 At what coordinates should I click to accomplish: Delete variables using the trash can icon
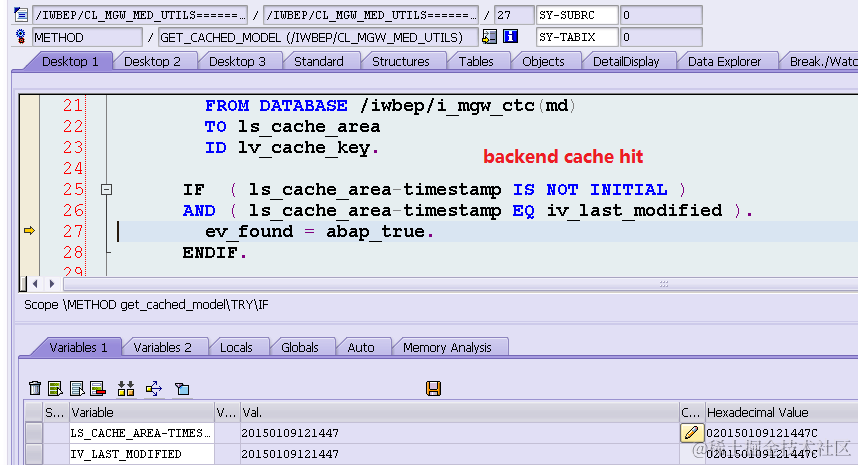(35, 388)
